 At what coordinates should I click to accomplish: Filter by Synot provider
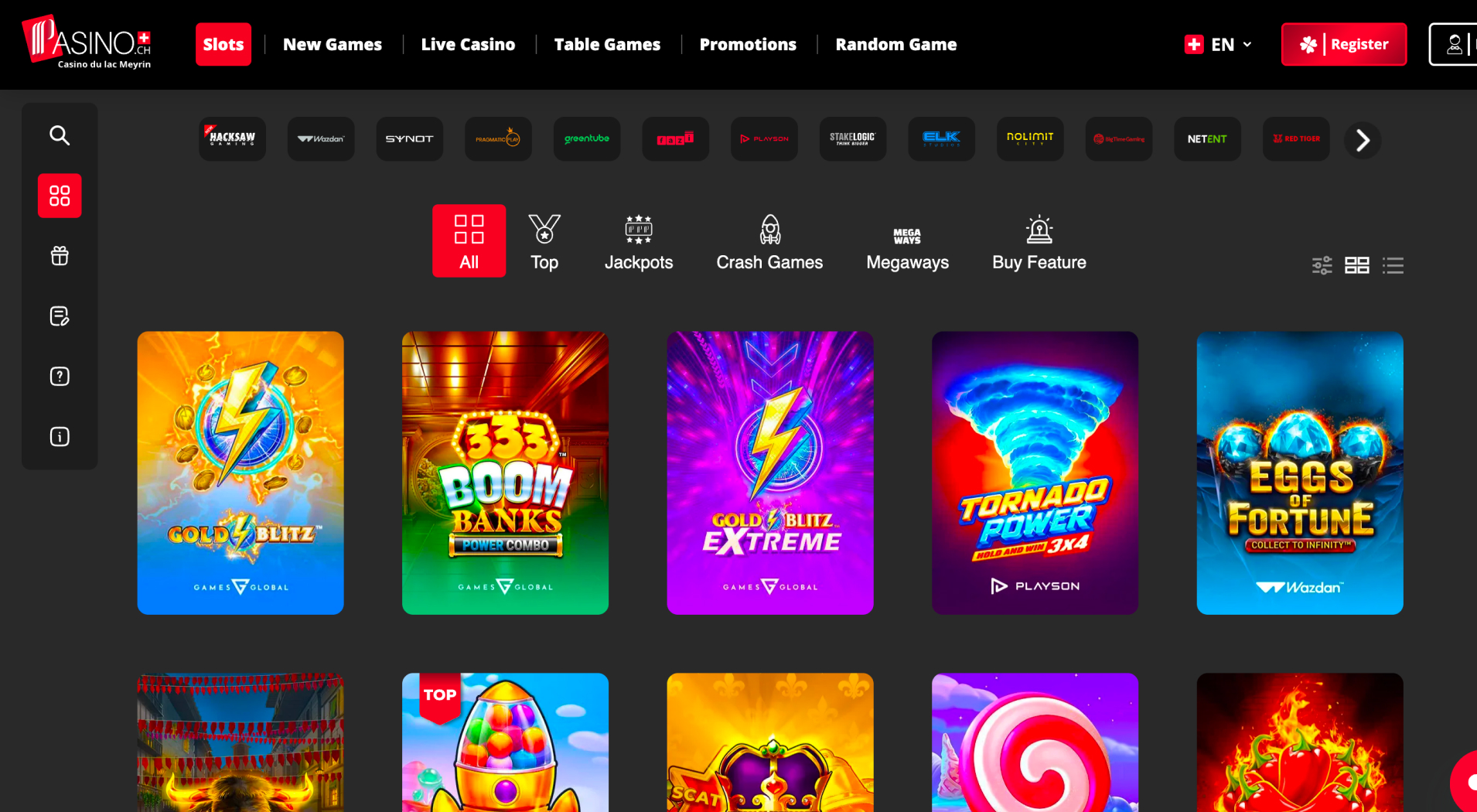pos(410,139)
